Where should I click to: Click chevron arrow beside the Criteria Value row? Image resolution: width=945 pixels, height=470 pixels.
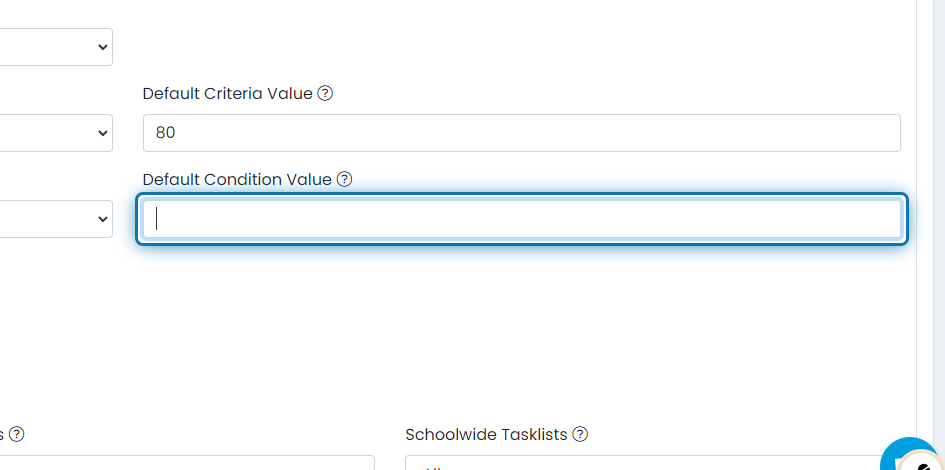102,133
